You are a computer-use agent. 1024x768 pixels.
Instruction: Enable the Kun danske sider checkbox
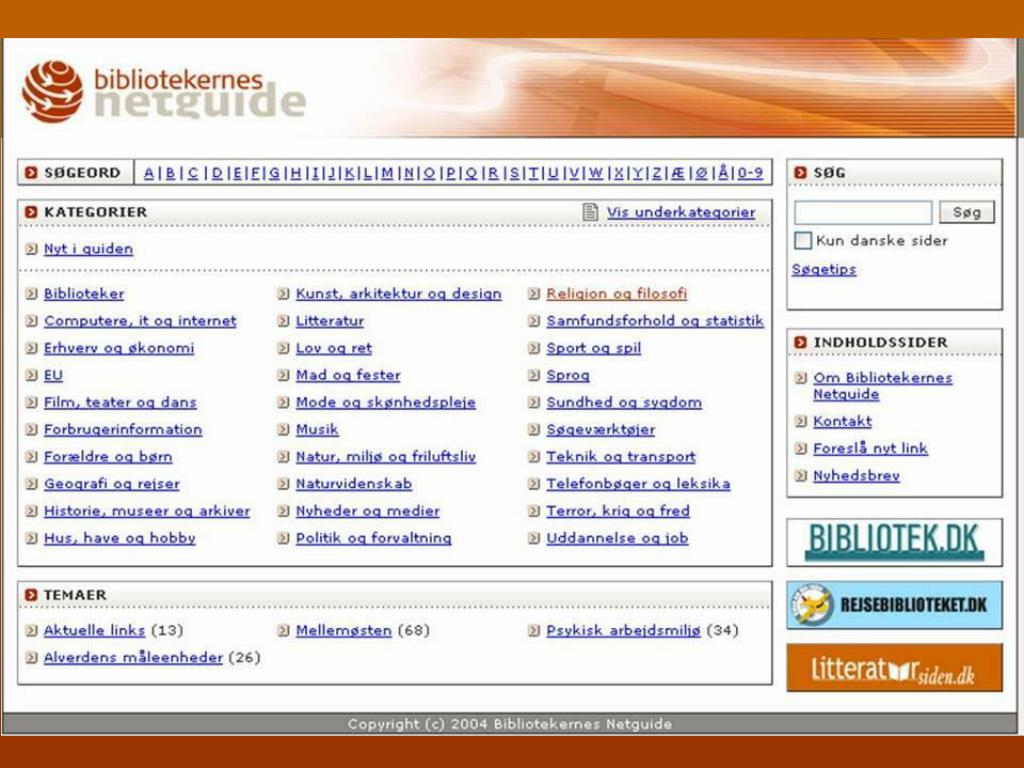[x=803, y=240]
